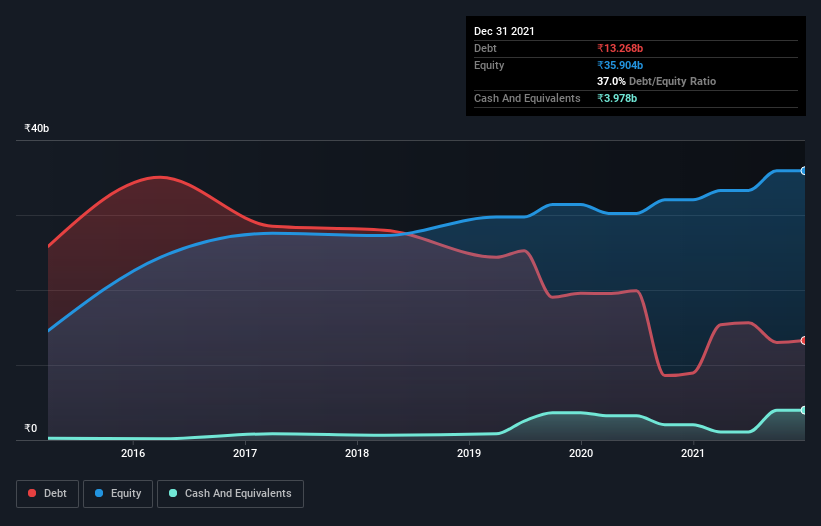Viewport: 821px width, 526px height.
Task: Click the teal Cash And Equivalents legend dot
Action: (173, 493)
